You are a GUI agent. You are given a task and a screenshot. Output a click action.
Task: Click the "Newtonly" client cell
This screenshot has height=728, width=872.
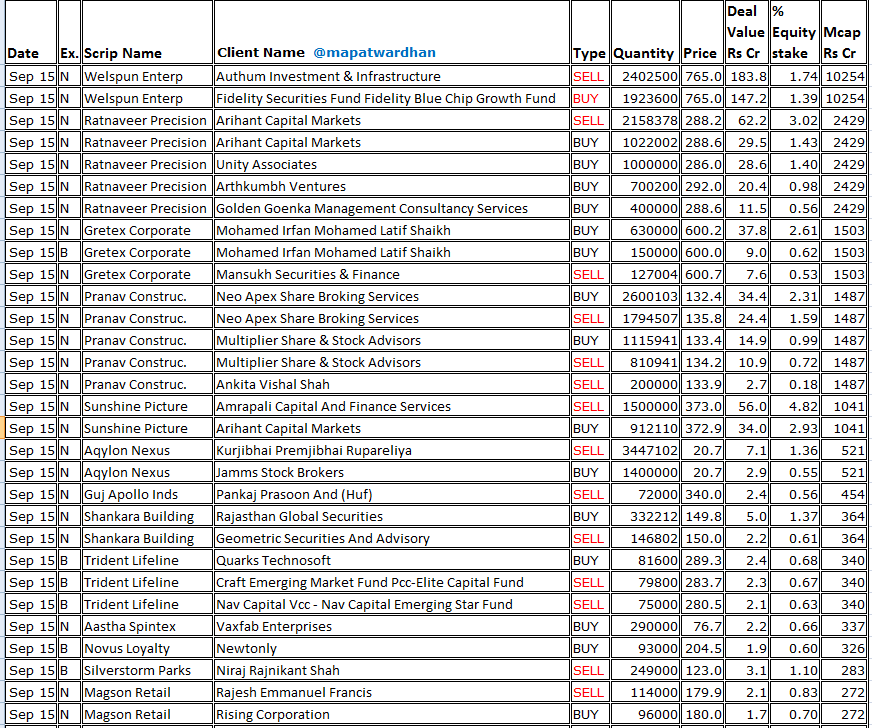392,649
